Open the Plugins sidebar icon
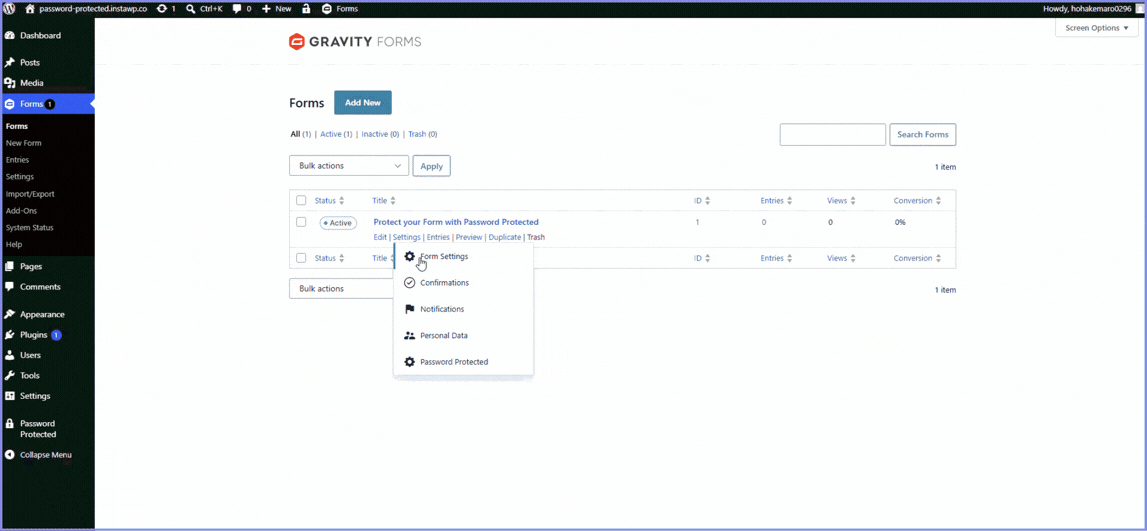Image resolution: width=1147 pixels, height=531 pixels. [x=10, y=334]
